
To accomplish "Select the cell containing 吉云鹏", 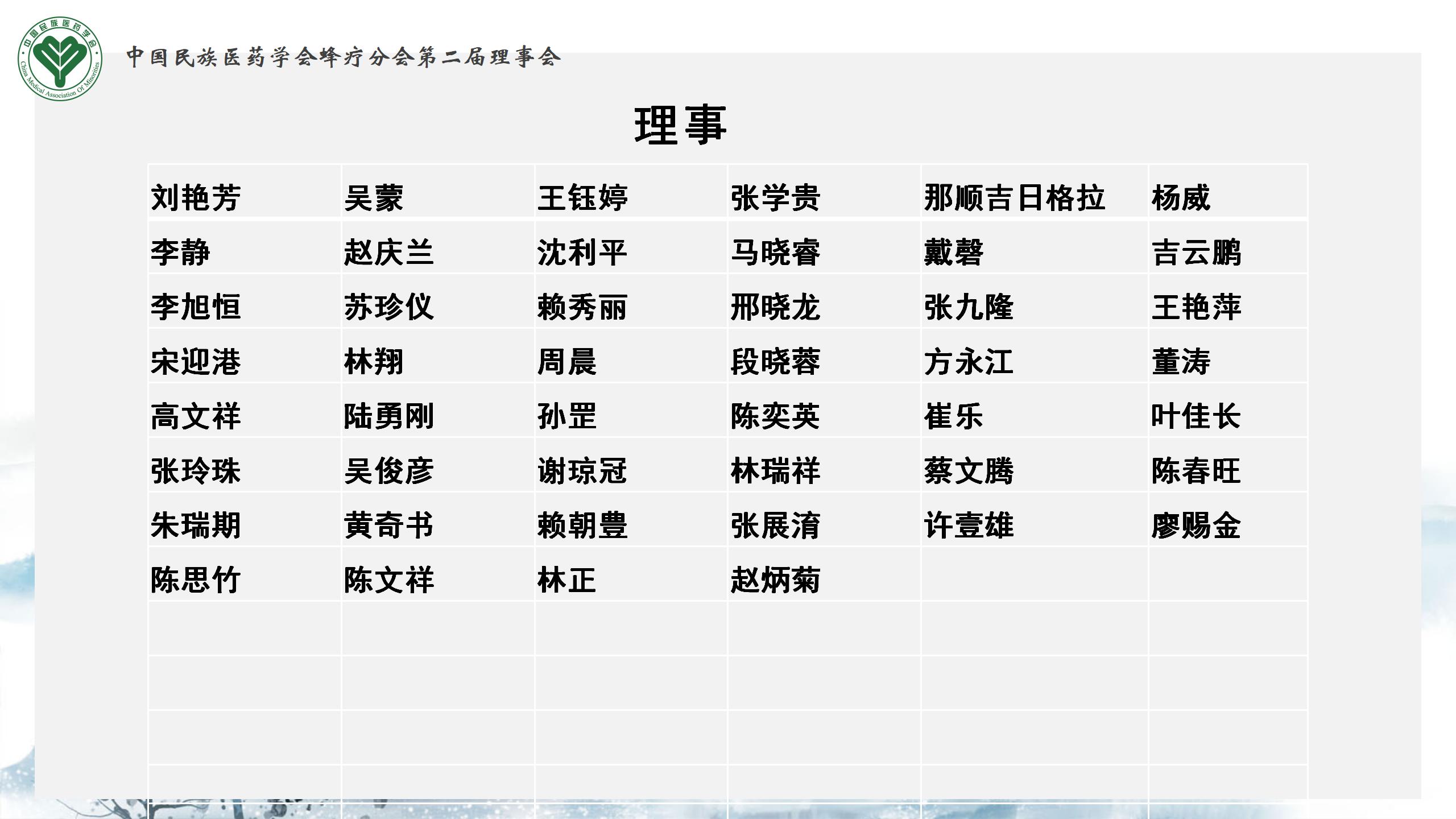I will coord(1196,253).
